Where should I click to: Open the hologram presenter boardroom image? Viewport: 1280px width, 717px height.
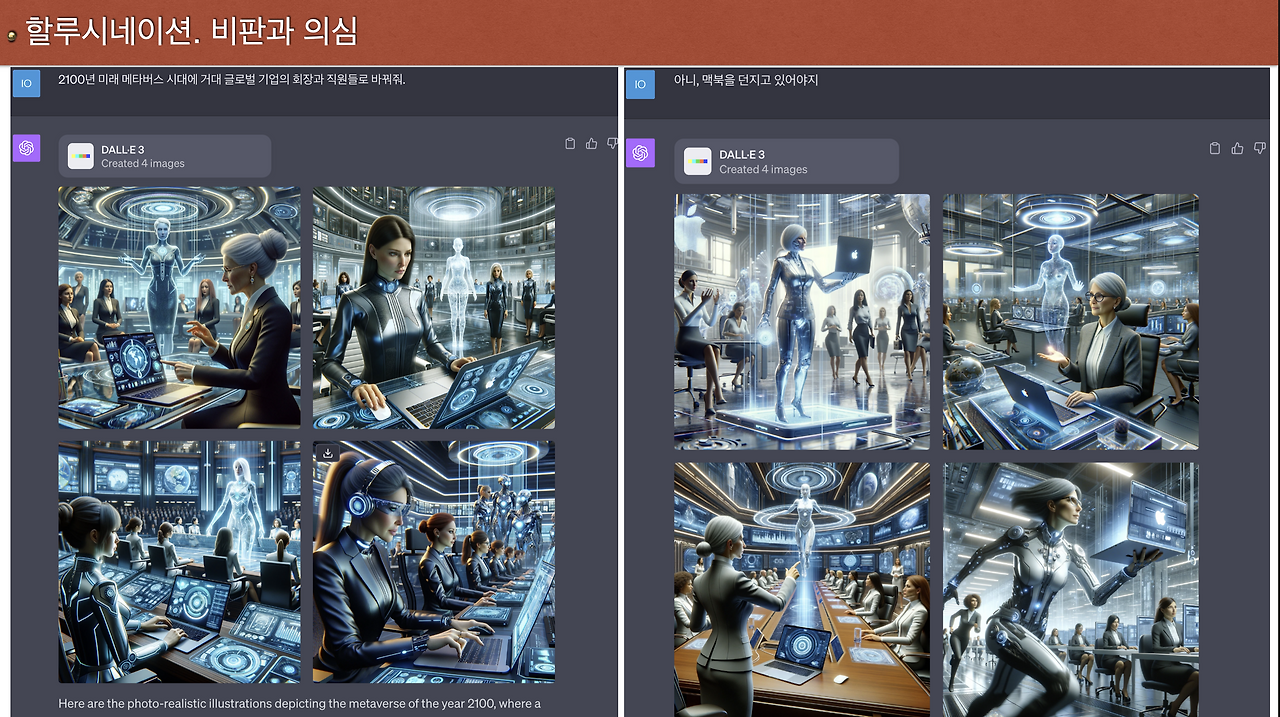coord(800,590)
